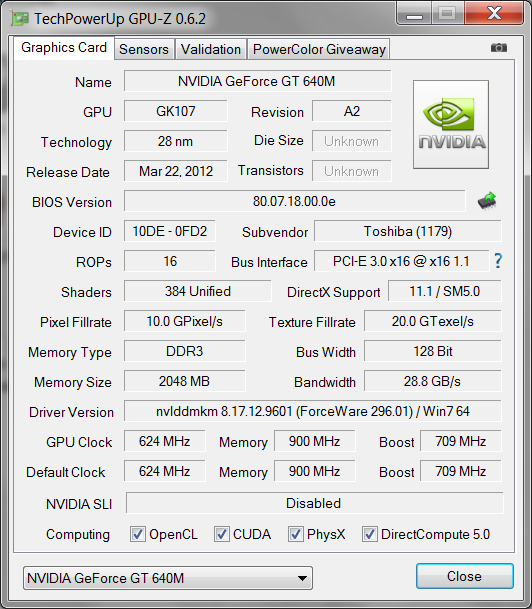The image size is (532, 609).
Task: Toggle the PhysX checkbox
Action: [x=295, y=534]
